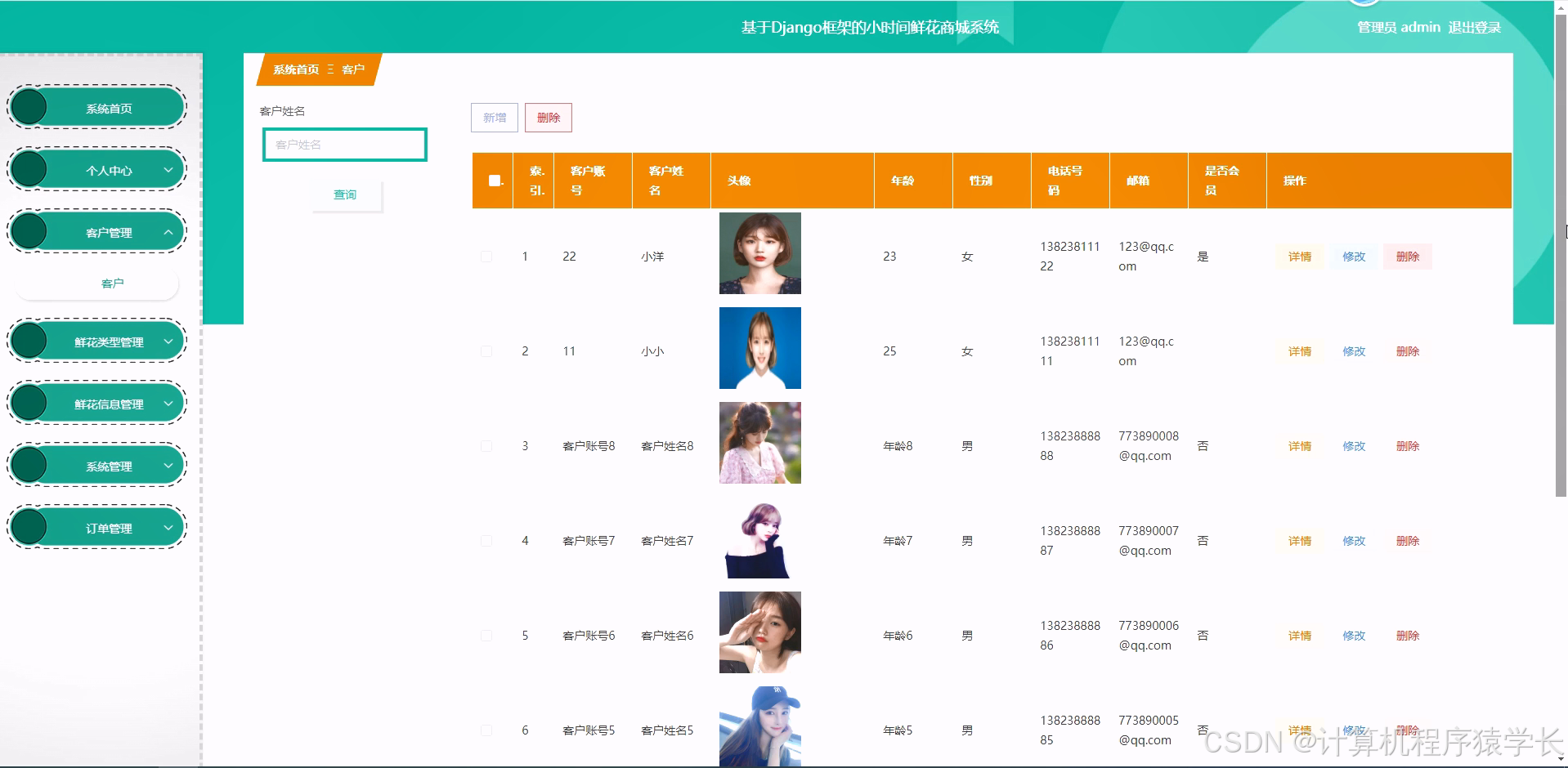Image resolution: width=1568 pixels, height=768 pixels.
Task: Toggle the select-all checkbox in table header
Action: pos(494,181)
